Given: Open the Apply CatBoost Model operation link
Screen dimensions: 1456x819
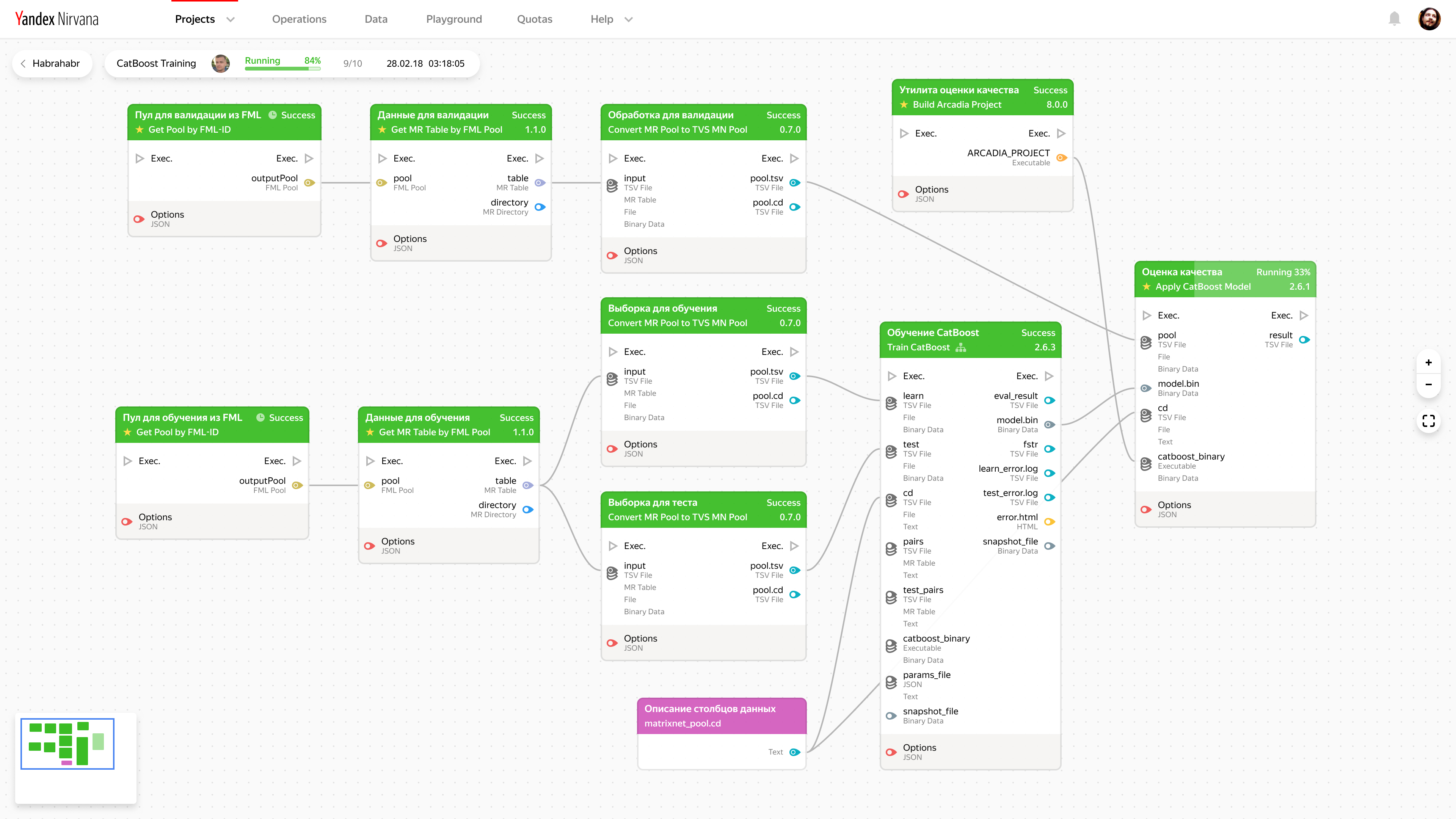Looking at the screenshot, I should click(x=1203, y=287).
